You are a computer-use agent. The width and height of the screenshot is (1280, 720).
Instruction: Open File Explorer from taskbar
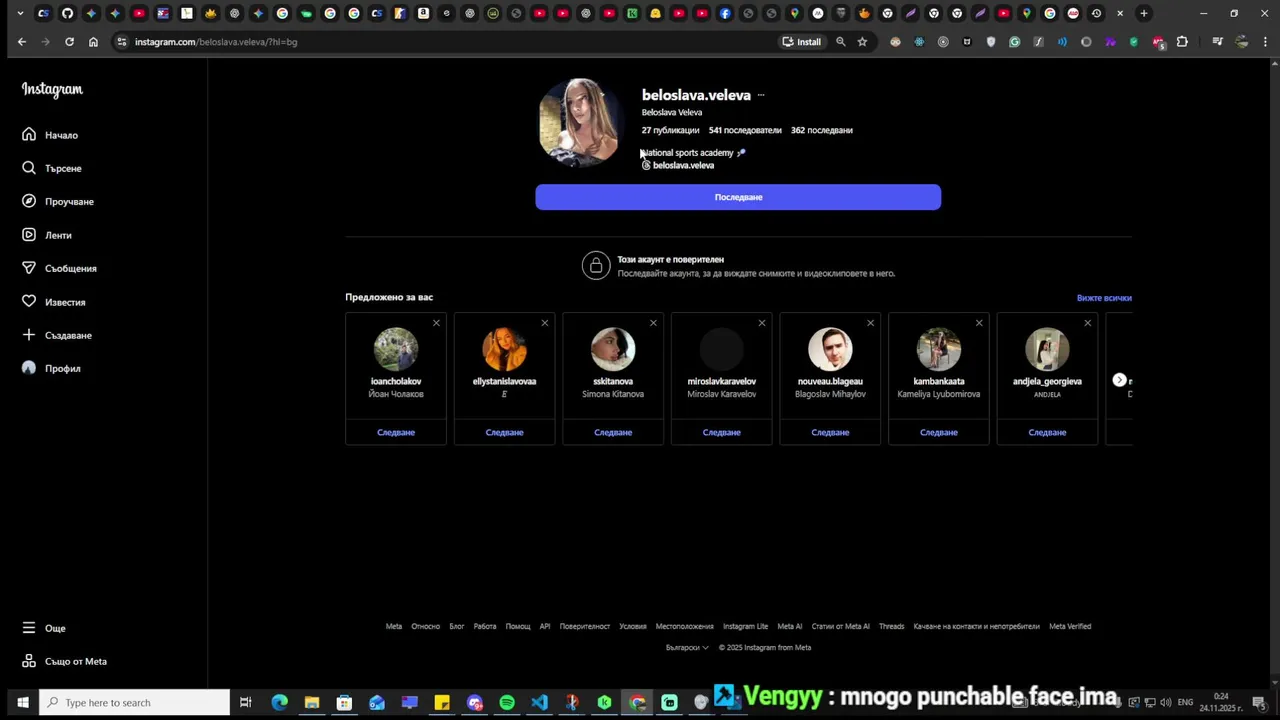[x=312, y=702]
